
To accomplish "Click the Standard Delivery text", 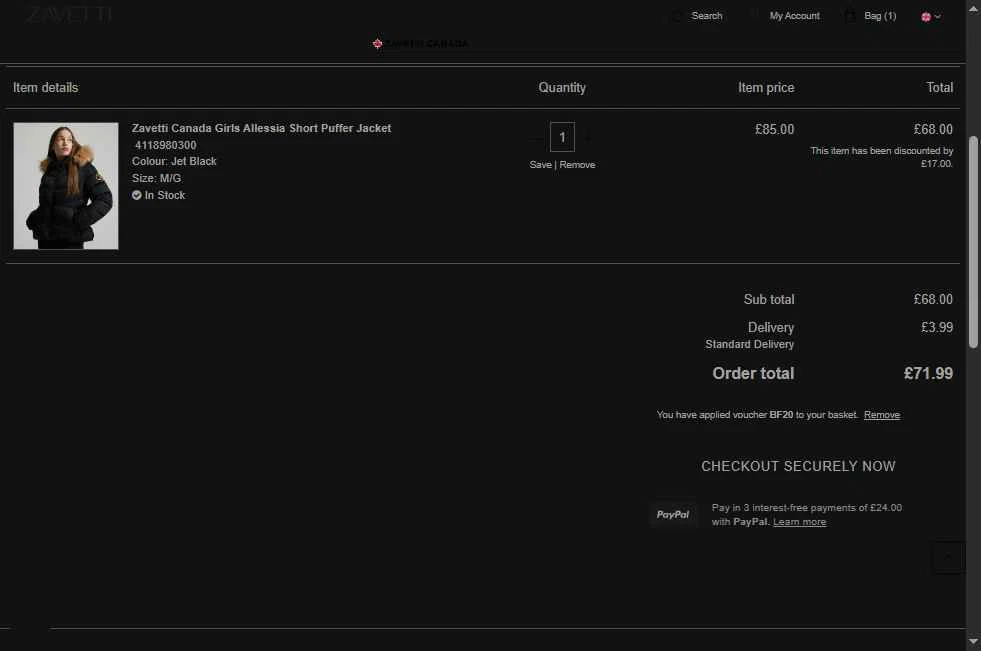I will [750, 345].
